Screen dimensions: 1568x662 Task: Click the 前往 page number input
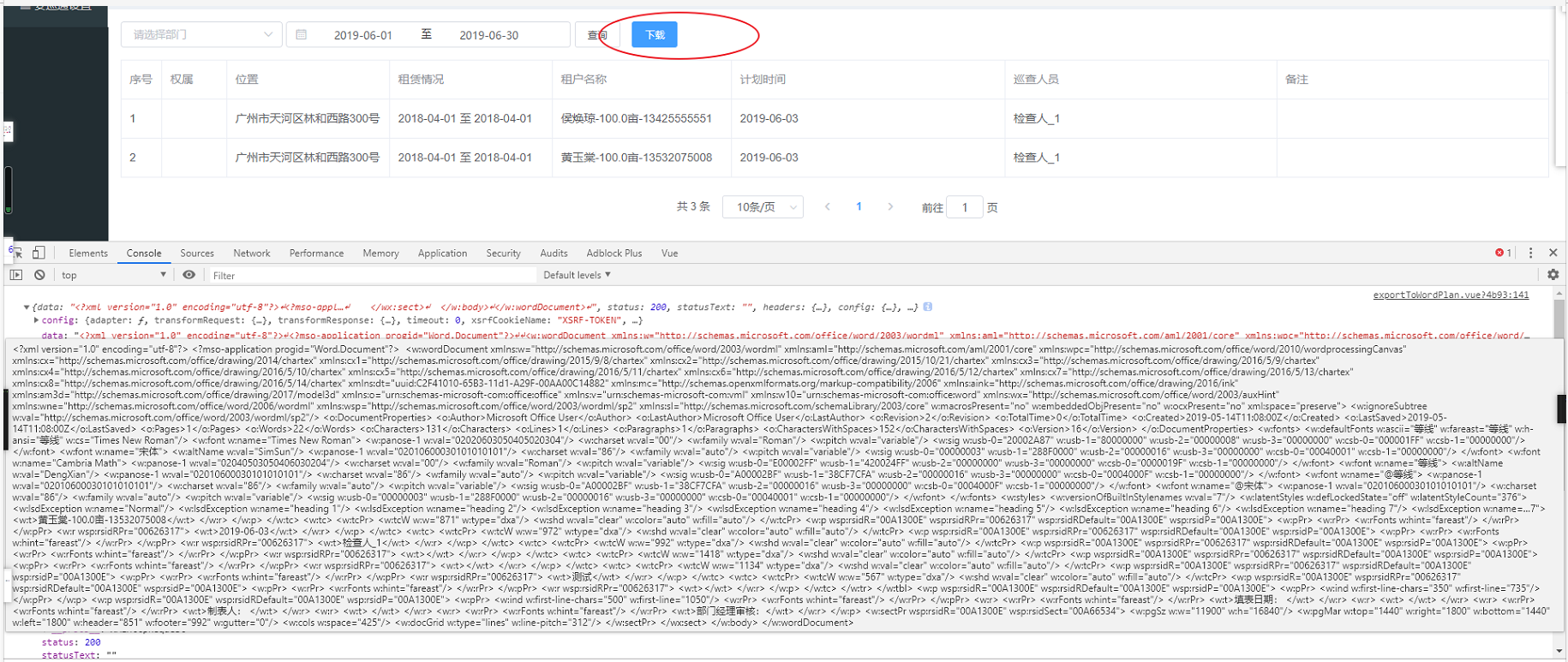tap(965, 207)
